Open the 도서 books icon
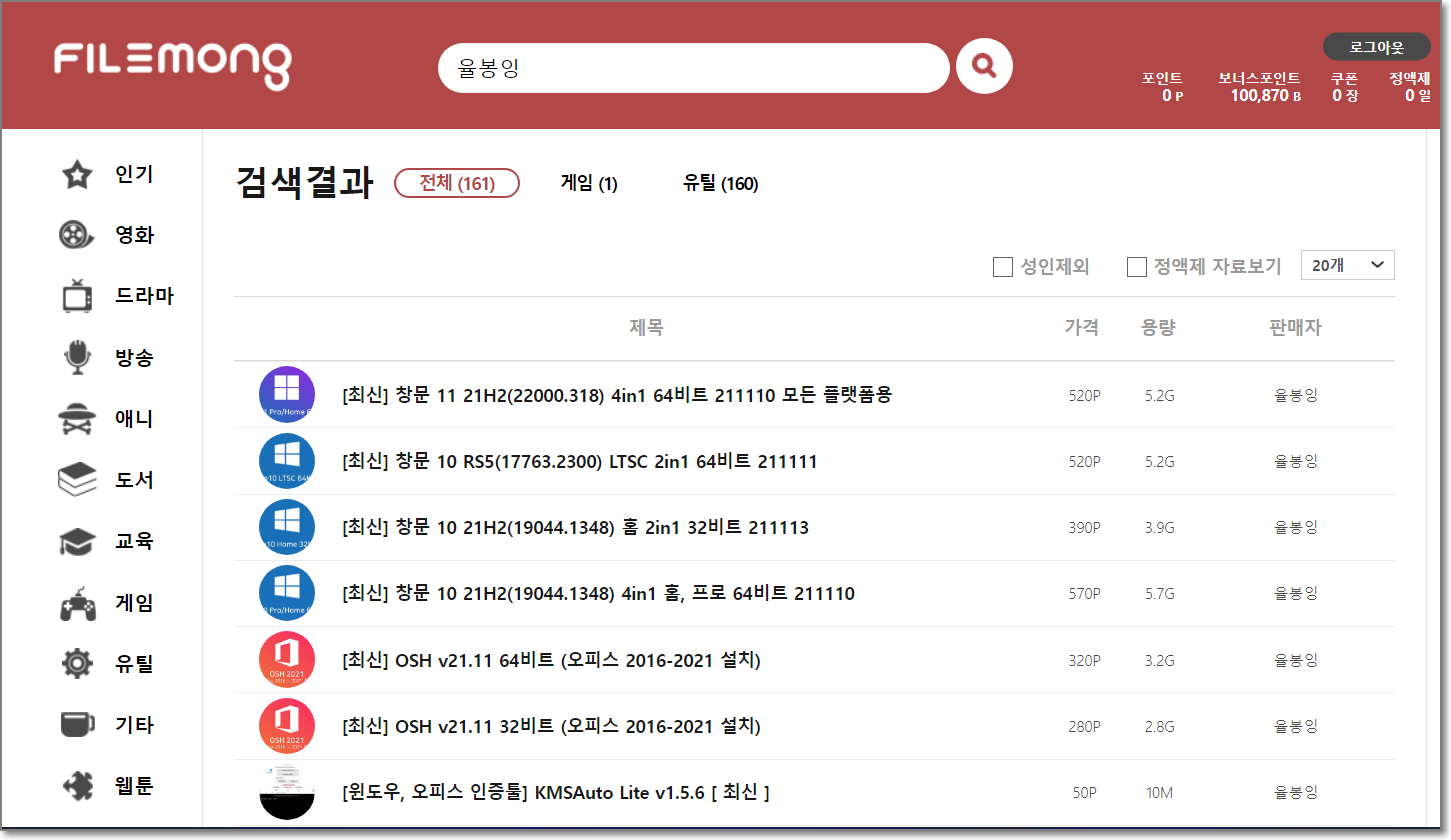This screenshot has height=840, width=1451. (x=77, y=480)
